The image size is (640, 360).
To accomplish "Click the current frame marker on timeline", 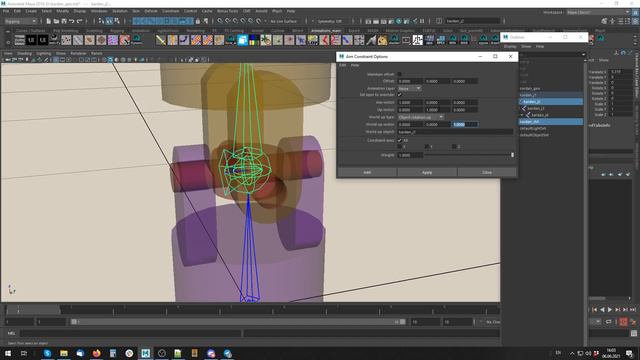I will pyautogui.click(x=18, y=309).
